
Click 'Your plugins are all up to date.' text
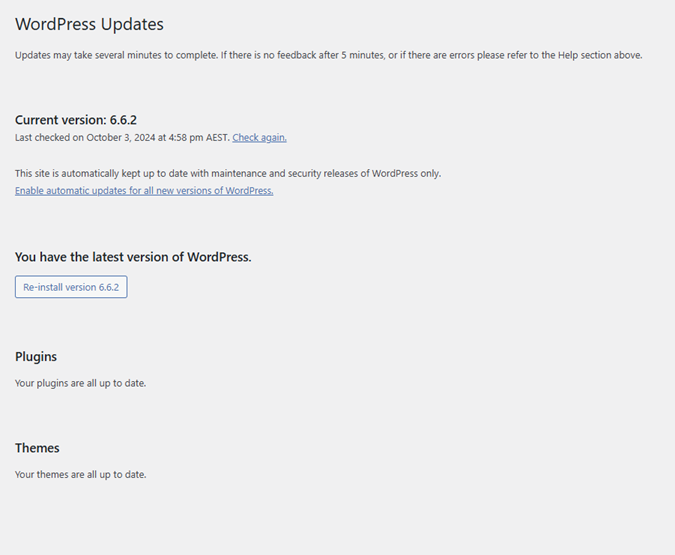[81, 383]
